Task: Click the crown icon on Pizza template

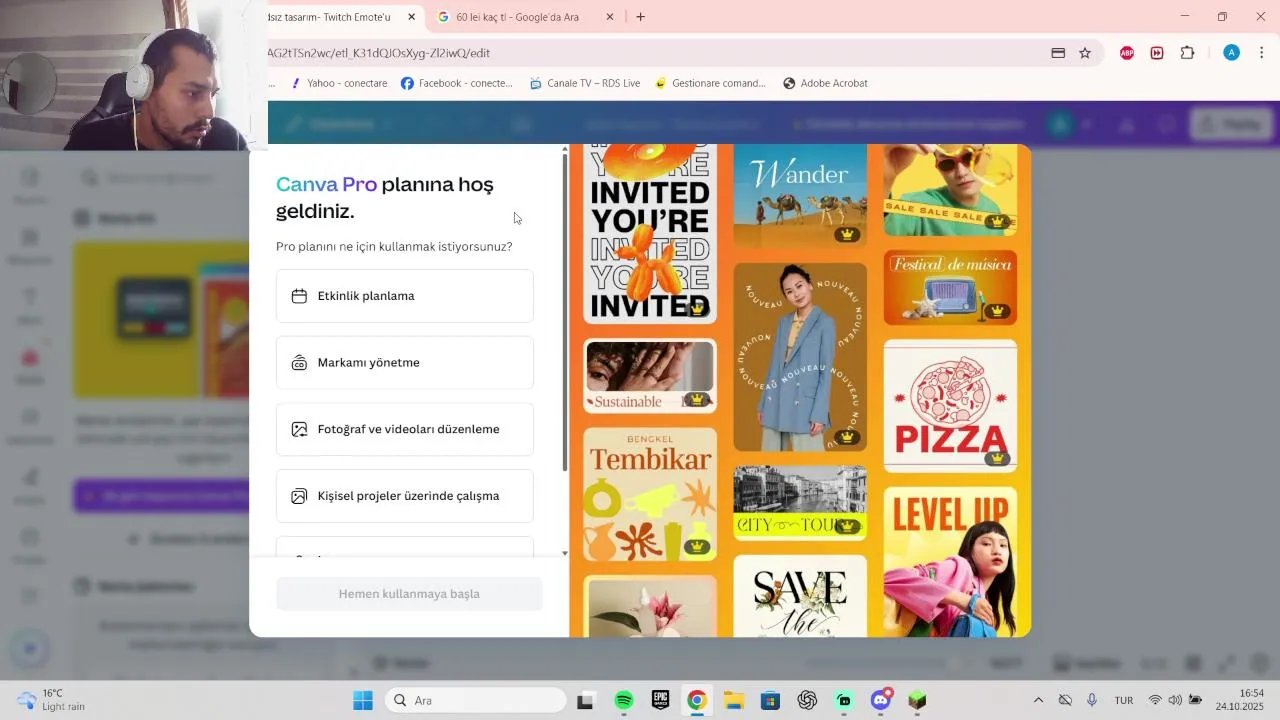Action: pos(997,458)
